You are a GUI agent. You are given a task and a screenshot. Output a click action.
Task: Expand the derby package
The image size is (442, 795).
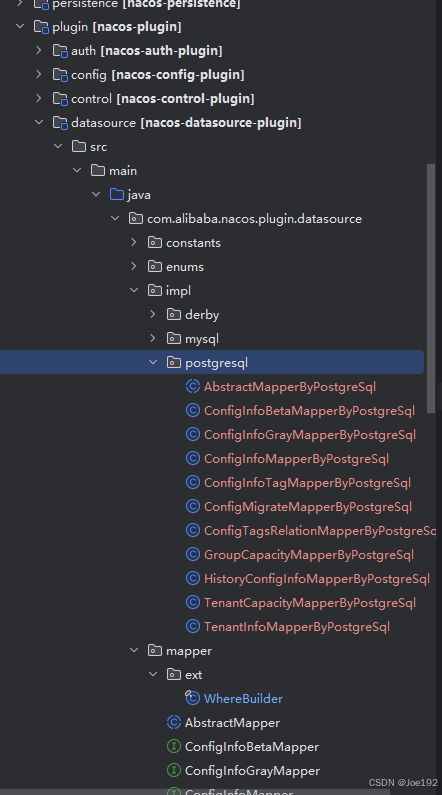tap(153, 314)
